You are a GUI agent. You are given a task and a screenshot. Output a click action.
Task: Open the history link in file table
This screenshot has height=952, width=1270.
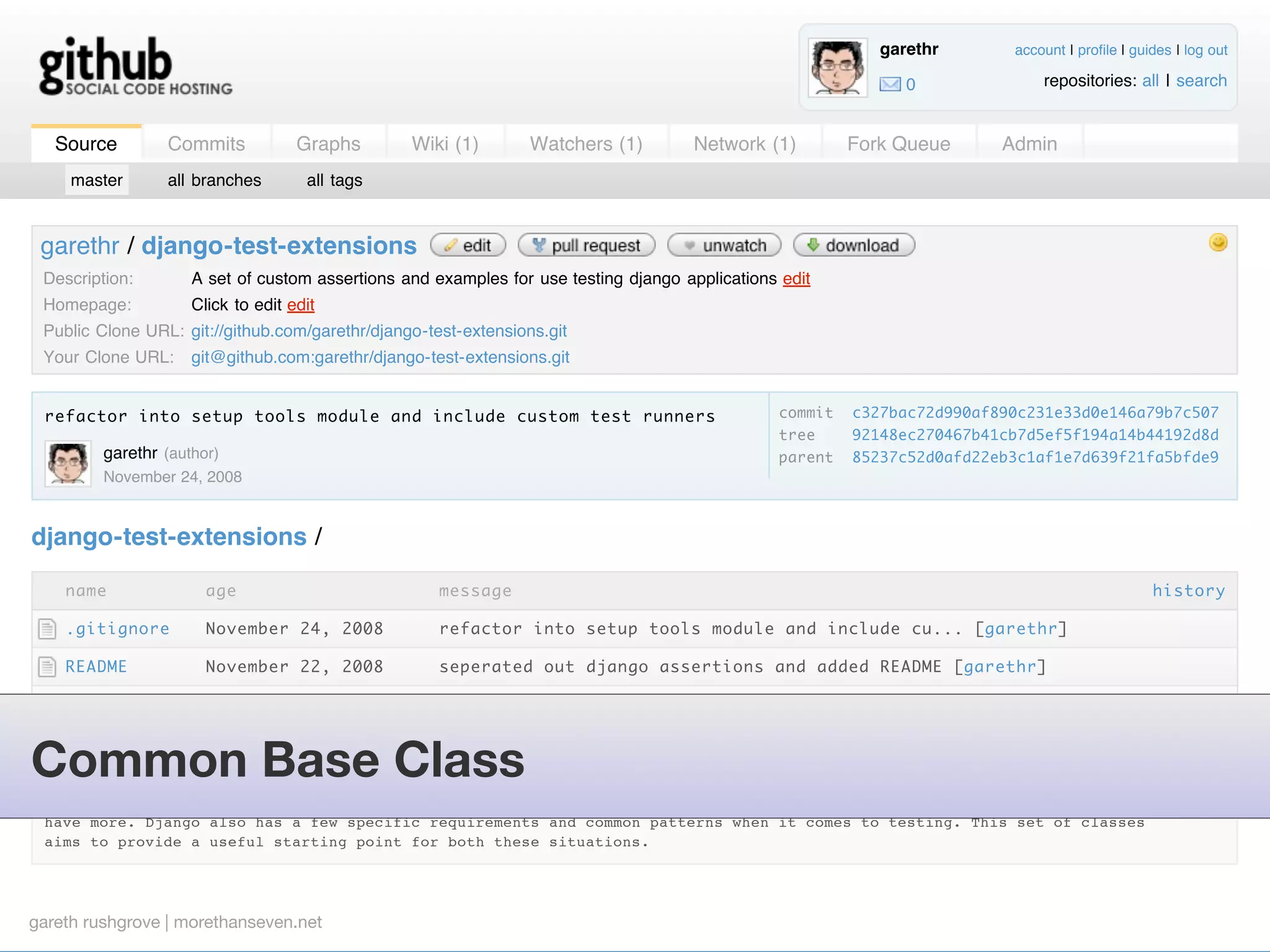[1188, 591]
